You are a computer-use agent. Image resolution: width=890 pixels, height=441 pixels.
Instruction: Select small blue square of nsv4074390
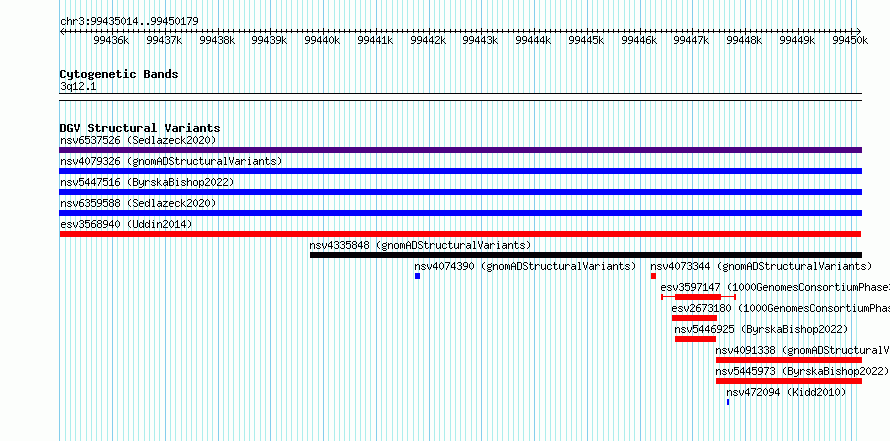[417, 276]
